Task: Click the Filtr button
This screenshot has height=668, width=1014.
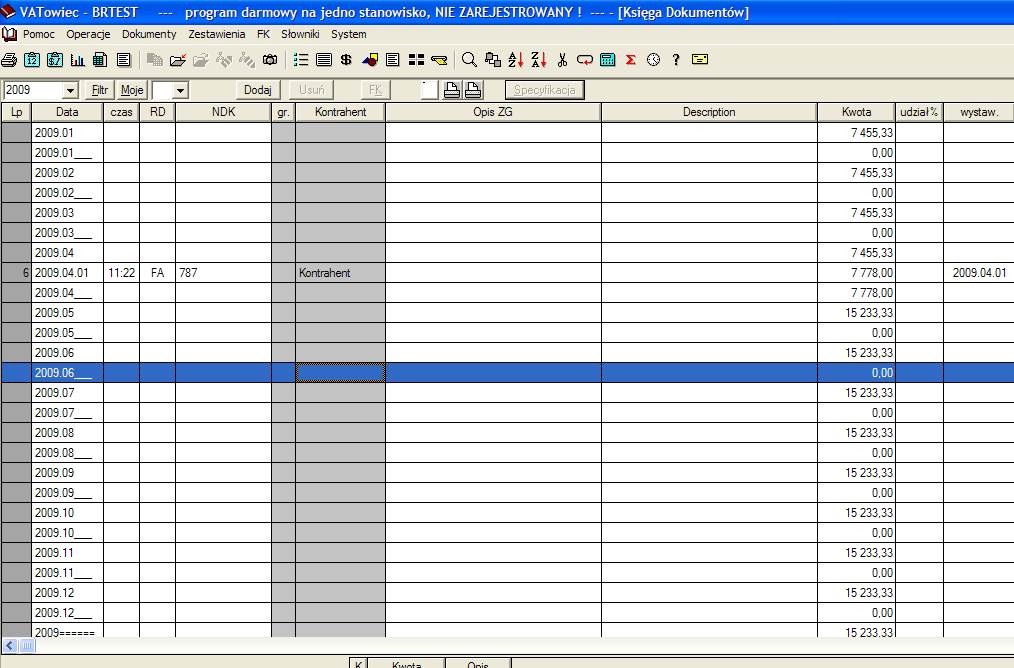Action: coord(100,90)
